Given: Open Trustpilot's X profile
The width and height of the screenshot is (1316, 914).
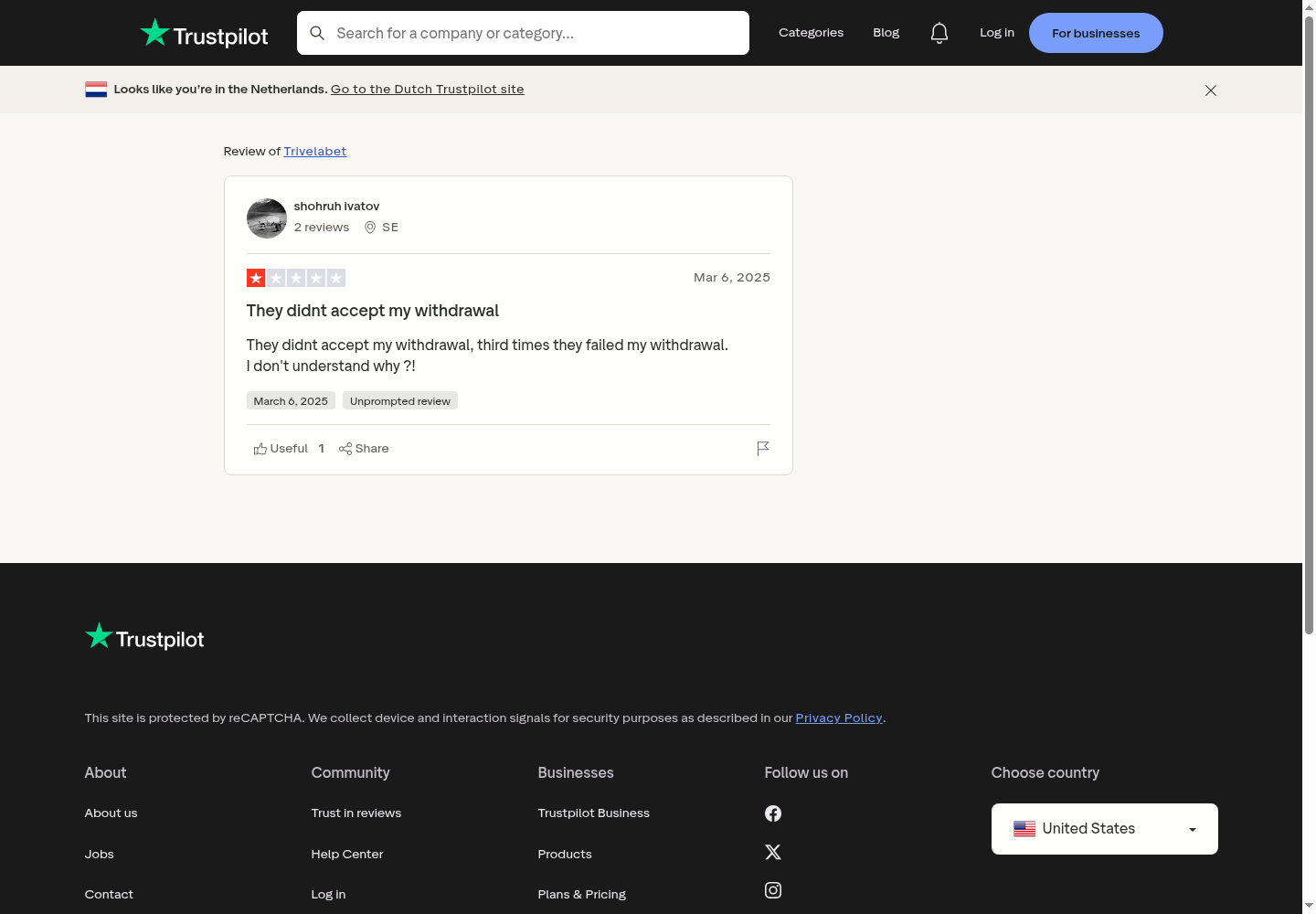Looking at the screenshot, I should pos(773,852).
